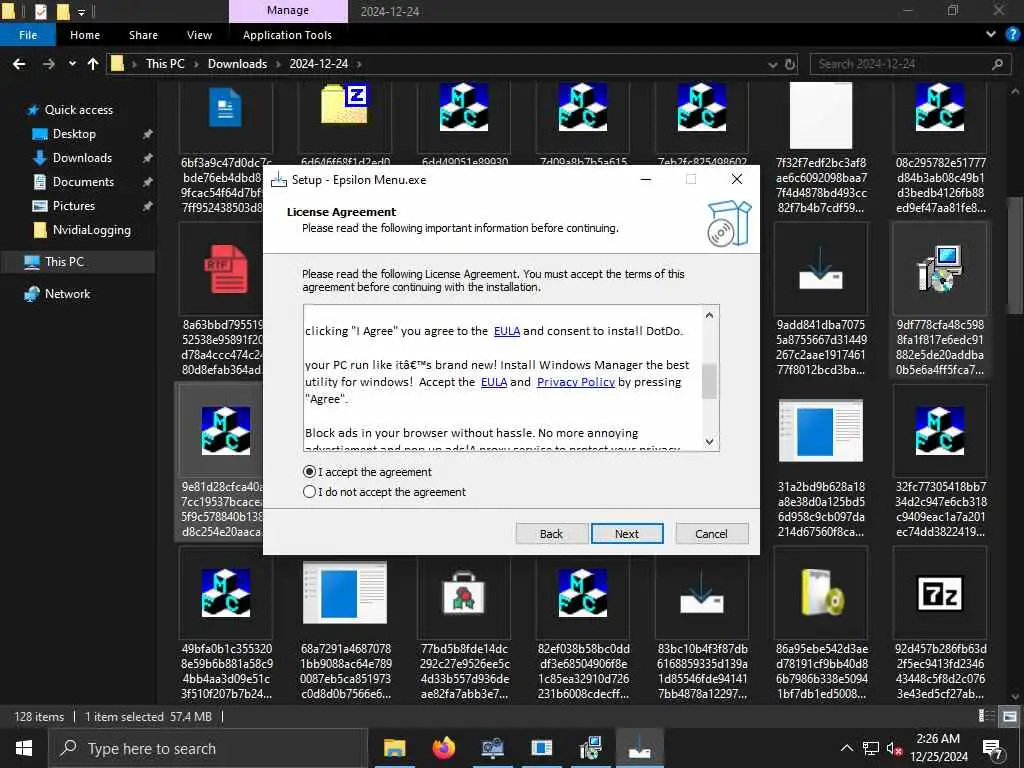Click the Search 2024-12-24 field

(x=909, y=64)
